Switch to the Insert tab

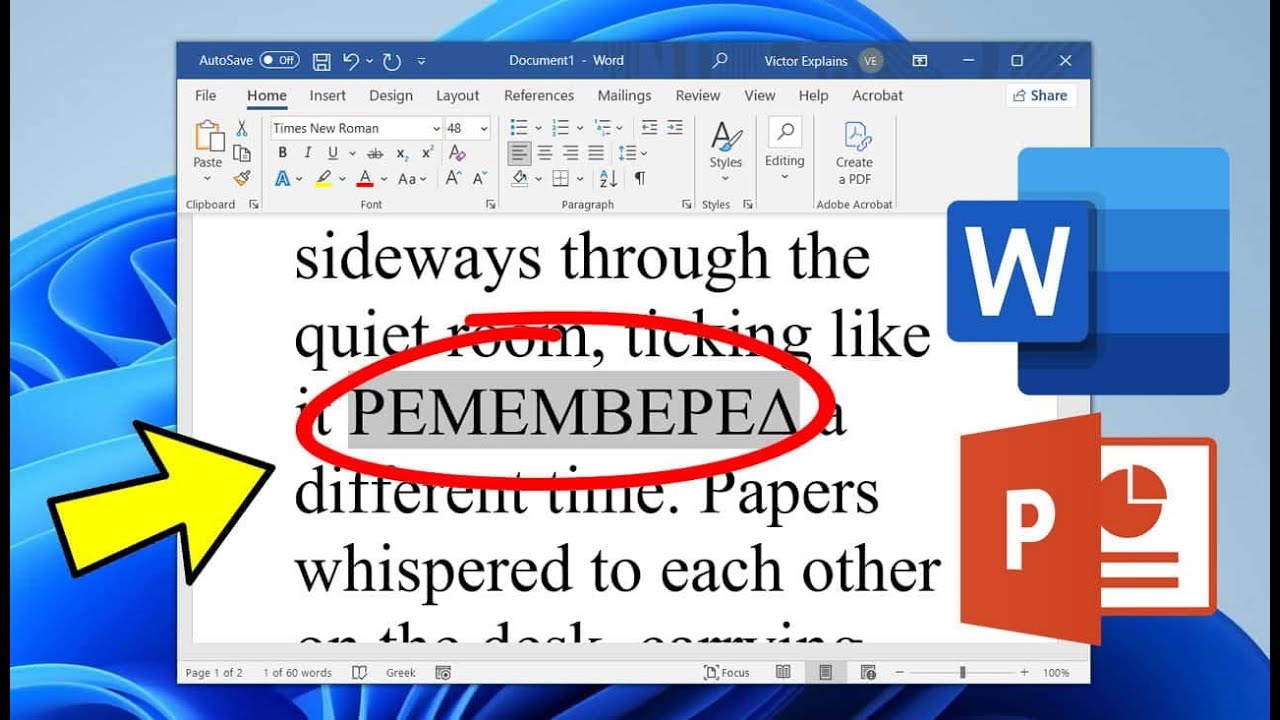point(327,96)
